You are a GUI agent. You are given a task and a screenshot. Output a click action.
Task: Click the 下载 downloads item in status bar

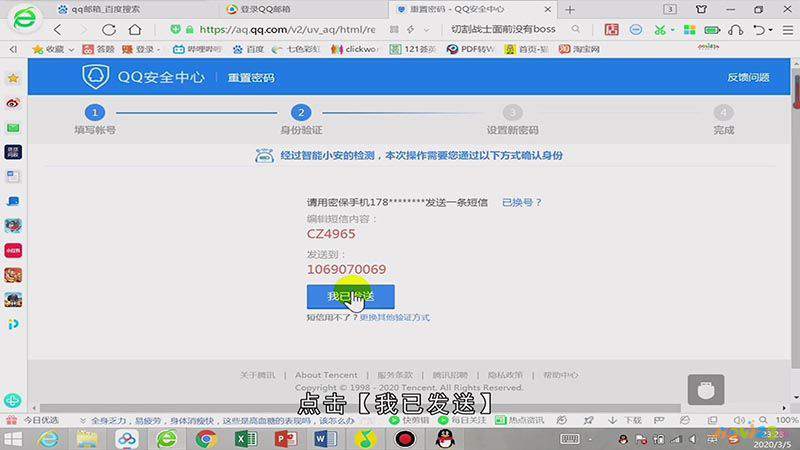click(625, 420)
